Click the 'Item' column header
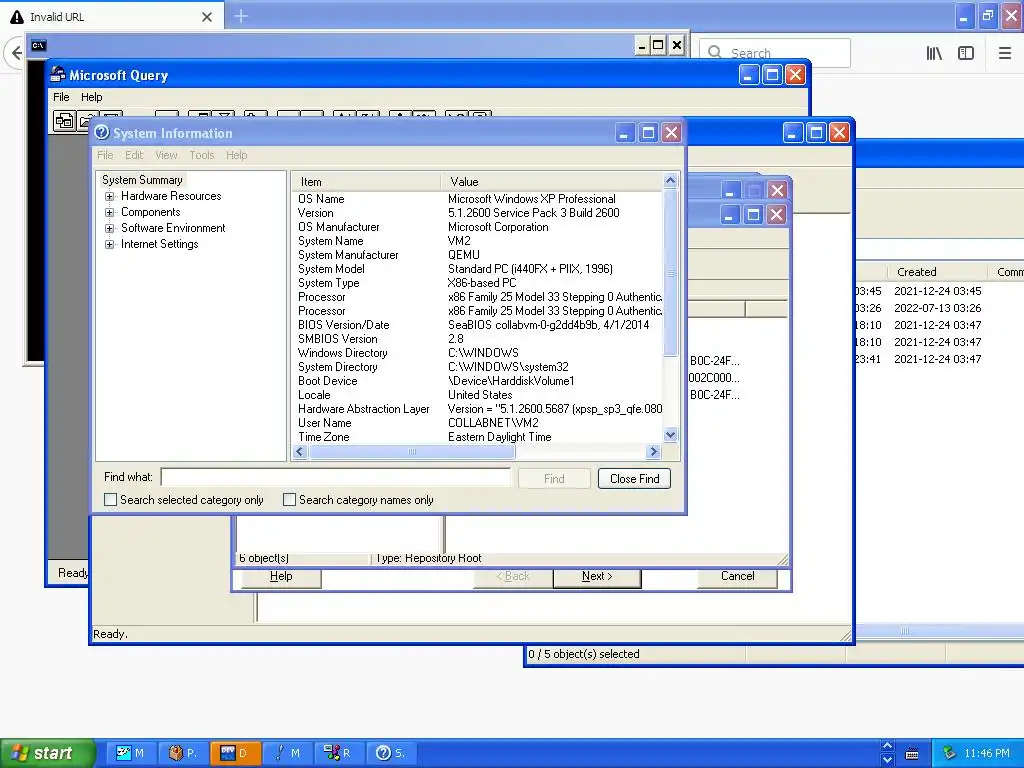The image size is (1024, 768). point(366,182)
